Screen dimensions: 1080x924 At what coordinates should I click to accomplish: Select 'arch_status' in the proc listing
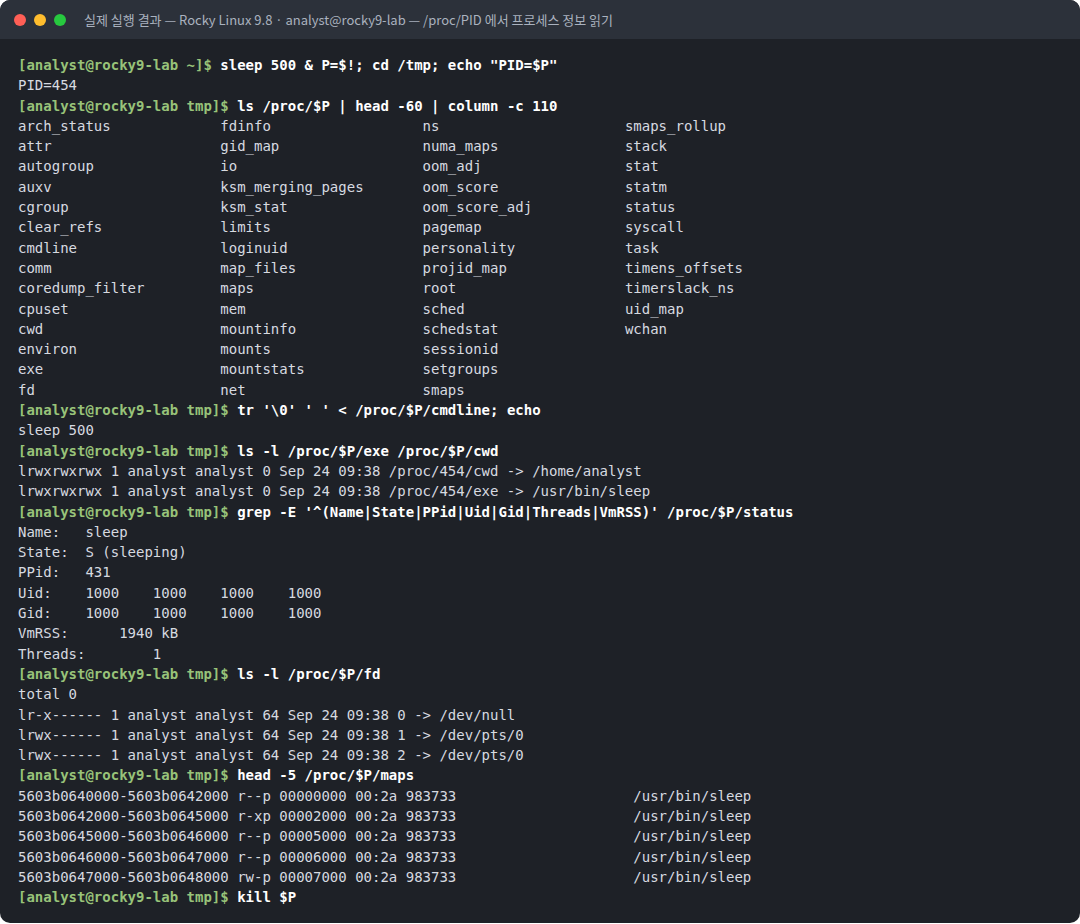click(64, 126)
